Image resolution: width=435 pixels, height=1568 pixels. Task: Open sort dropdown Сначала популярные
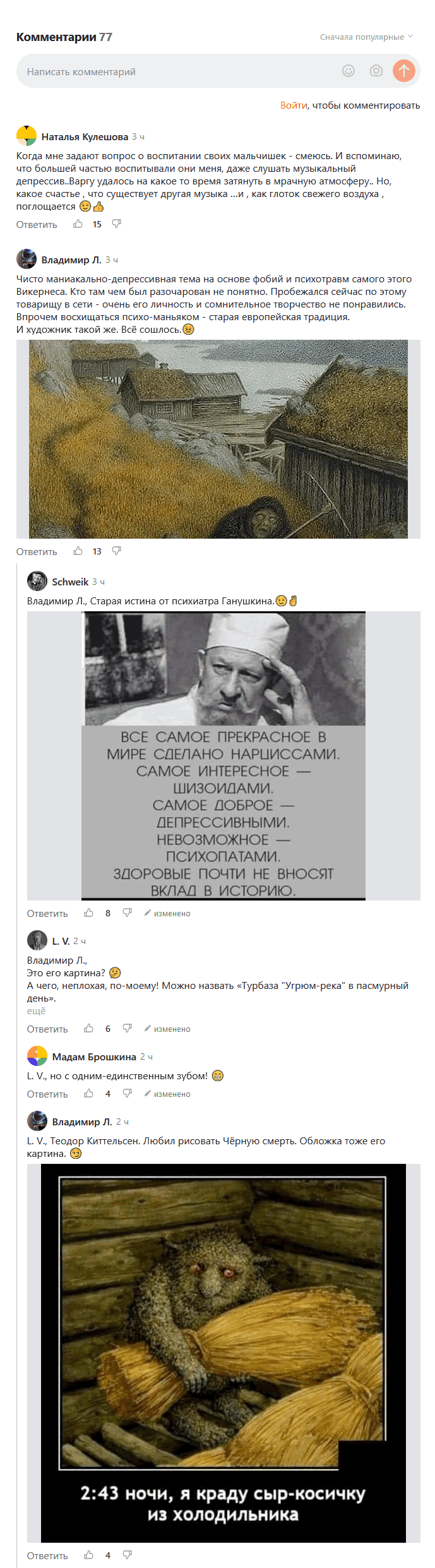pyautogui.click(x=366, y=37)
